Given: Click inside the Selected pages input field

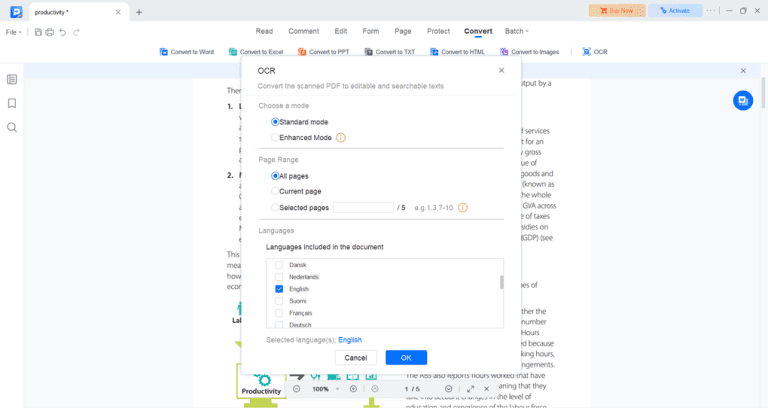Looking at the screenshot, I should pos(363,208).
